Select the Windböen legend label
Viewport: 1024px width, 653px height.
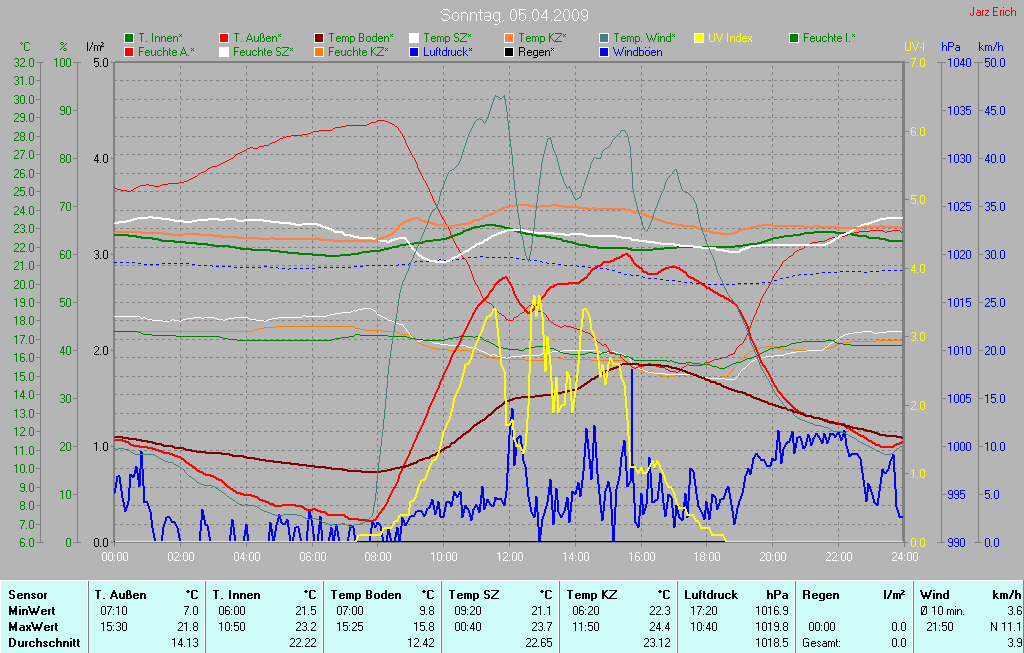pyautogui.click(x=637, y=52)
